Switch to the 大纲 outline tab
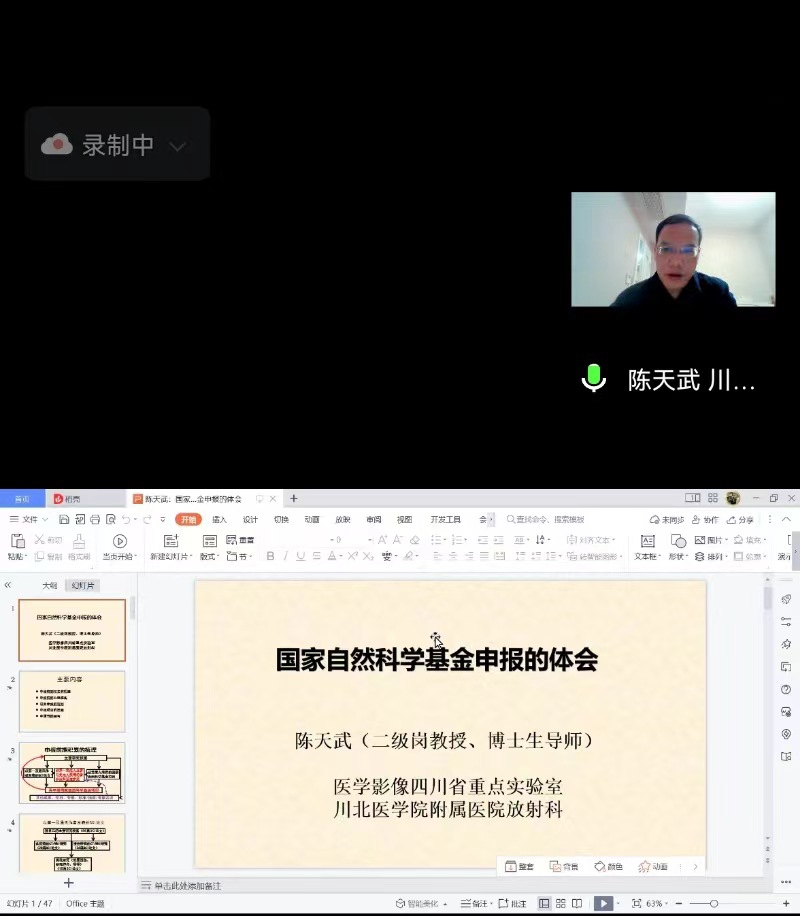Viewport: 800px width, 916px height. coord(49,585)
